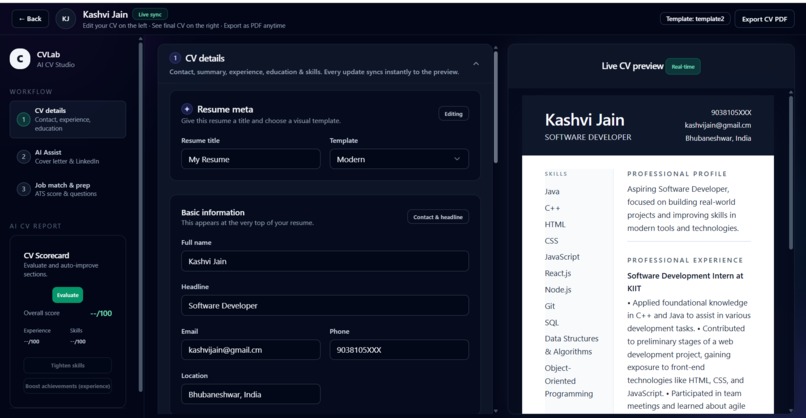
Task: Click SQL in preview skills list
Action: (x=551, y=322)
